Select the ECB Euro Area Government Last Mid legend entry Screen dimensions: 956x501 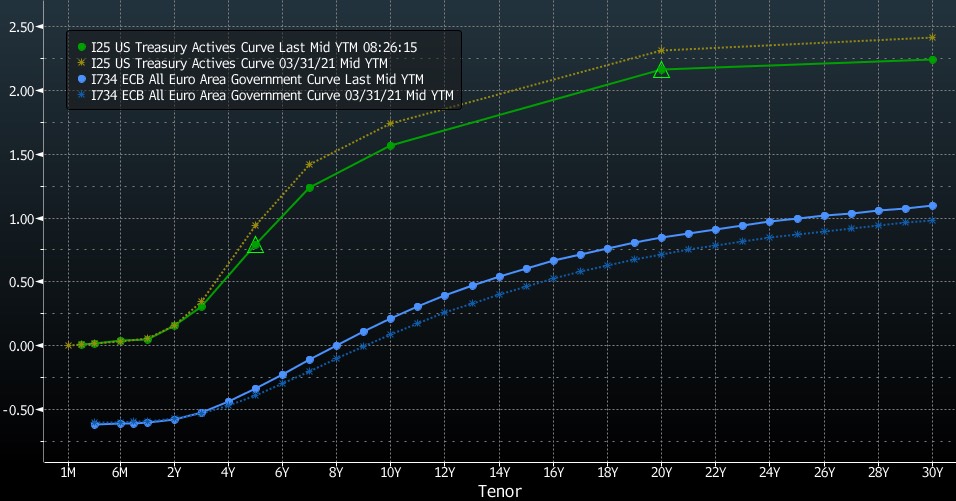click(250, 79)
